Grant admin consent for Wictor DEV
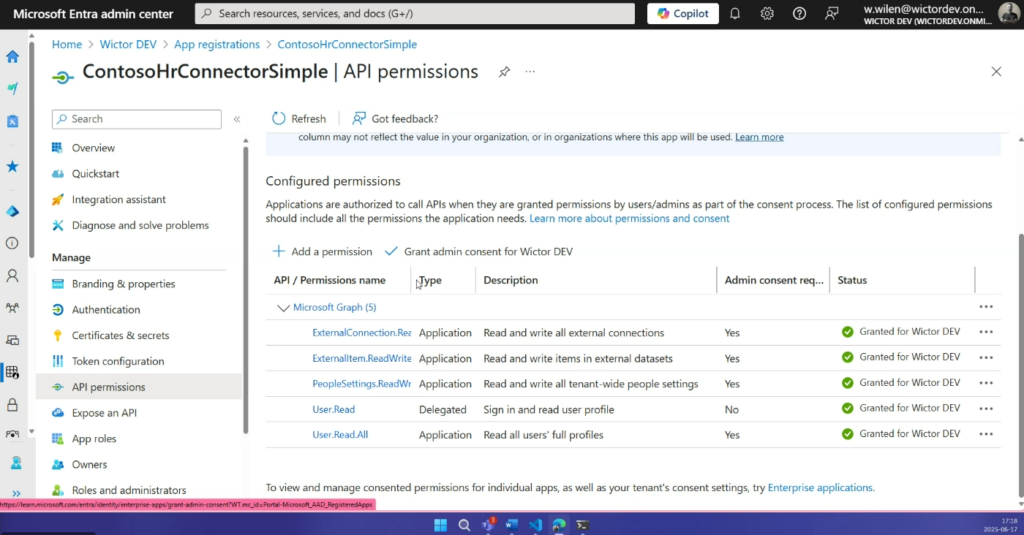Viewport: 1024px width, 535px height. (x=479, y=251)
